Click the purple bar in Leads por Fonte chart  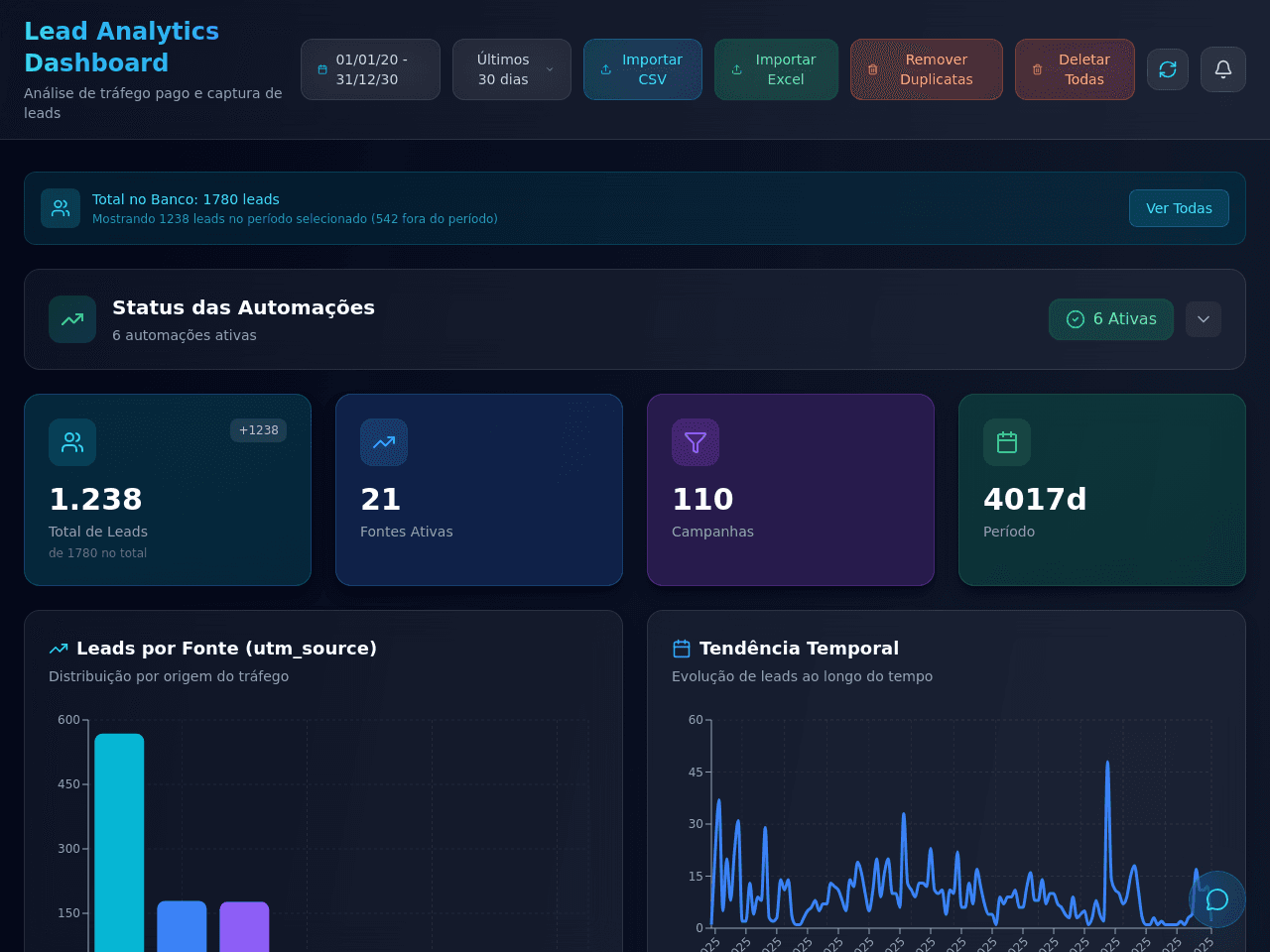coord(244,926)
